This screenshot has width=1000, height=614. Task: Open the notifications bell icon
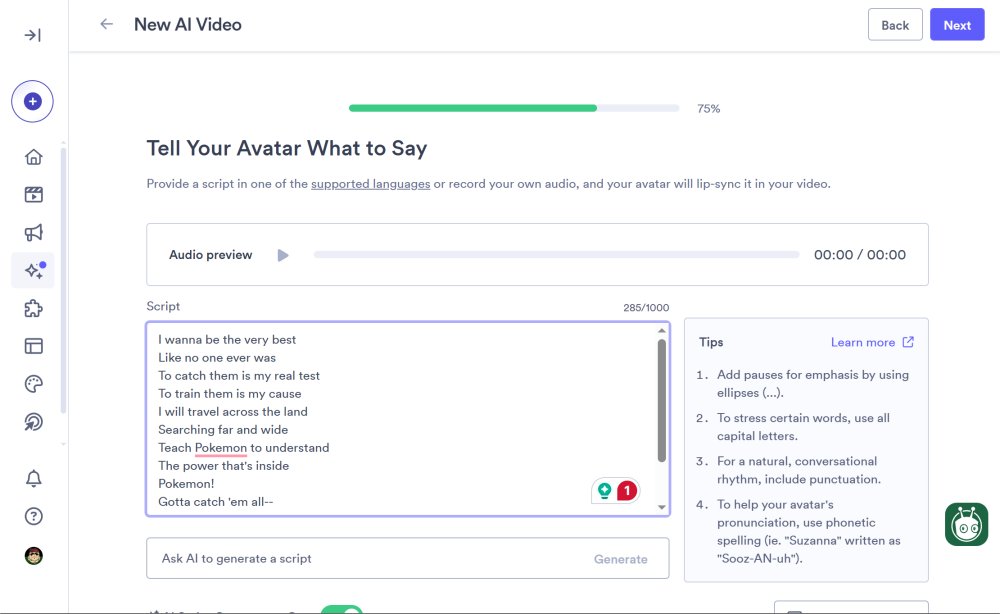coord(33,479)
